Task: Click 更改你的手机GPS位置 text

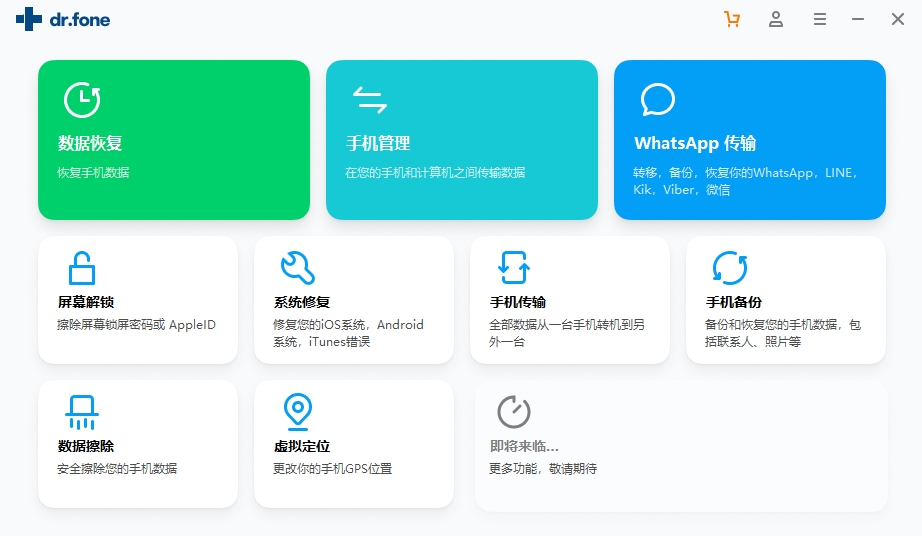Action: click(x=332, y=468)
